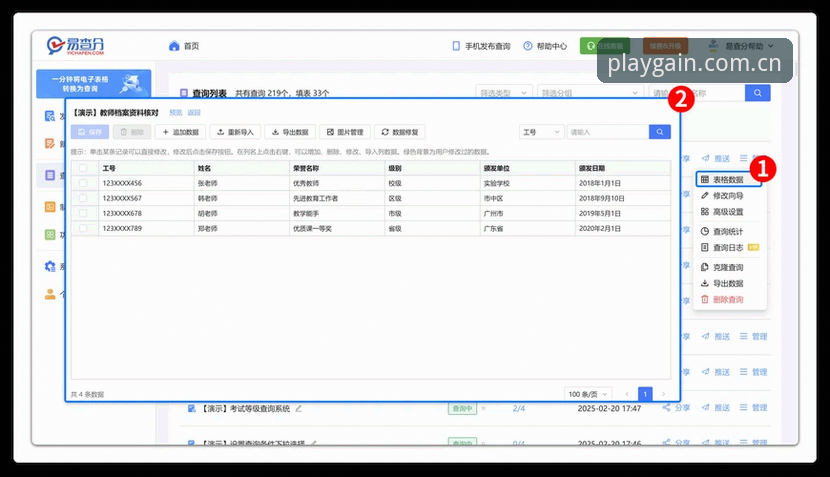Click the 易查分 logo
Image resolution: width=830 pixels, height=477 pixels.
click(x=75, y=46)
